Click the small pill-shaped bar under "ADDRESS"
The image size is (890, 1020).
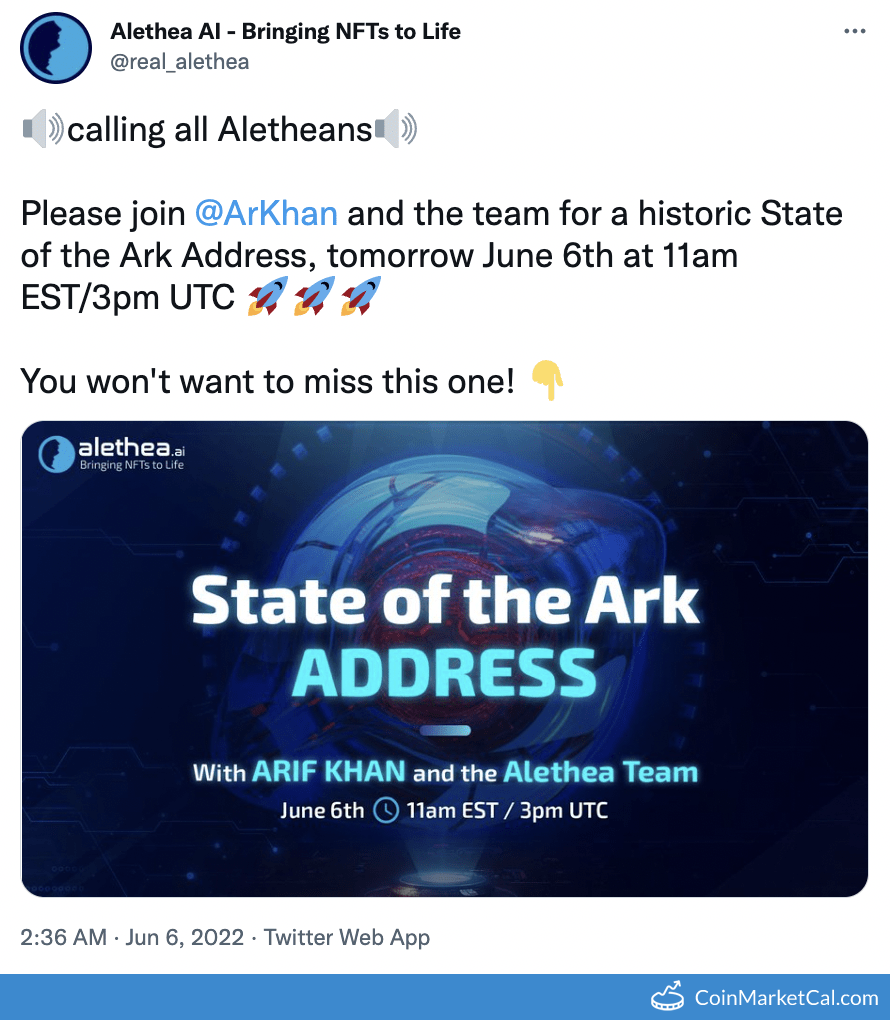(445, 731)
